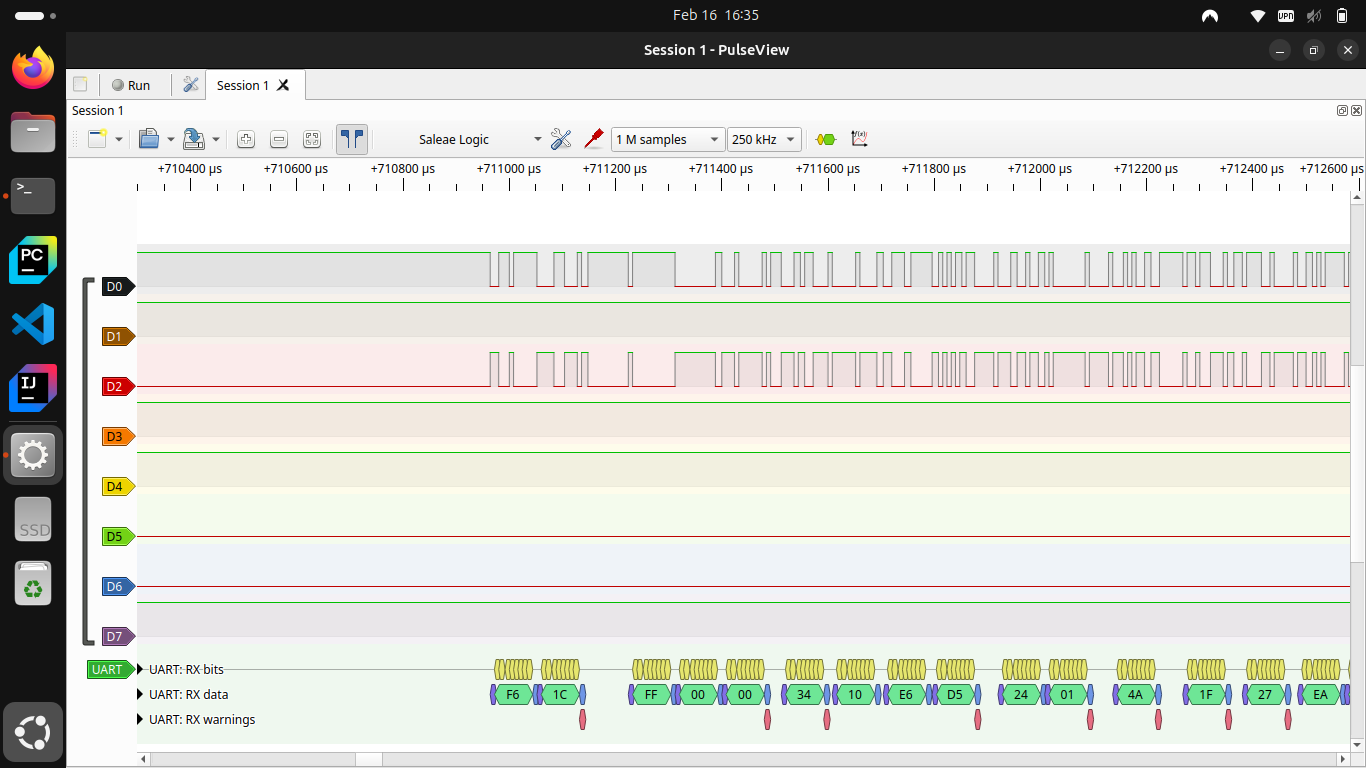Open the new view dropdown arrow
Image resolution: width=1366 pixels, height=768 pixels.
[x=119, y=139]
